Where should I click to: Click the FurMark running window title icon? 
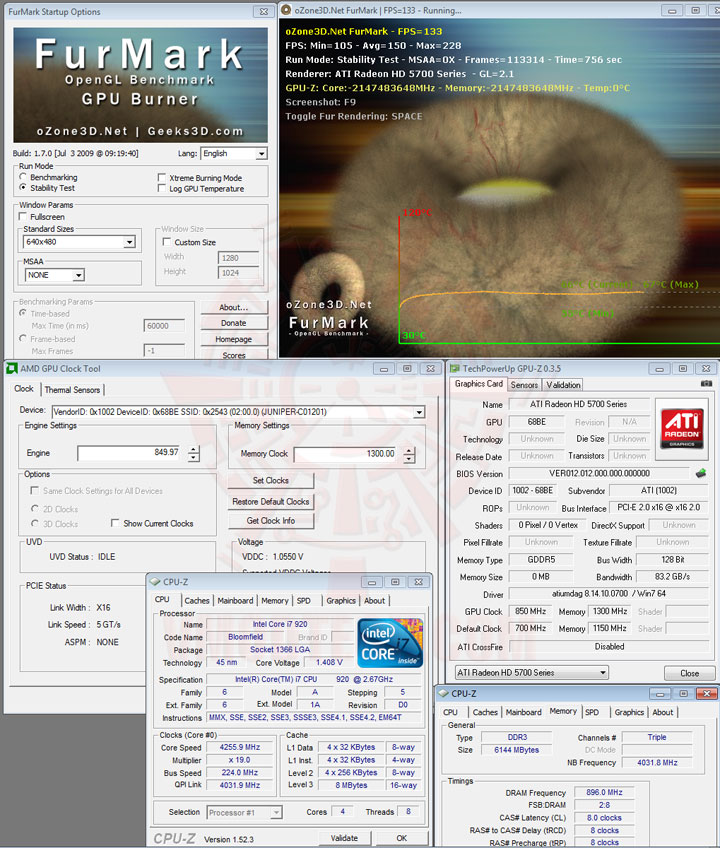(286, 10)
